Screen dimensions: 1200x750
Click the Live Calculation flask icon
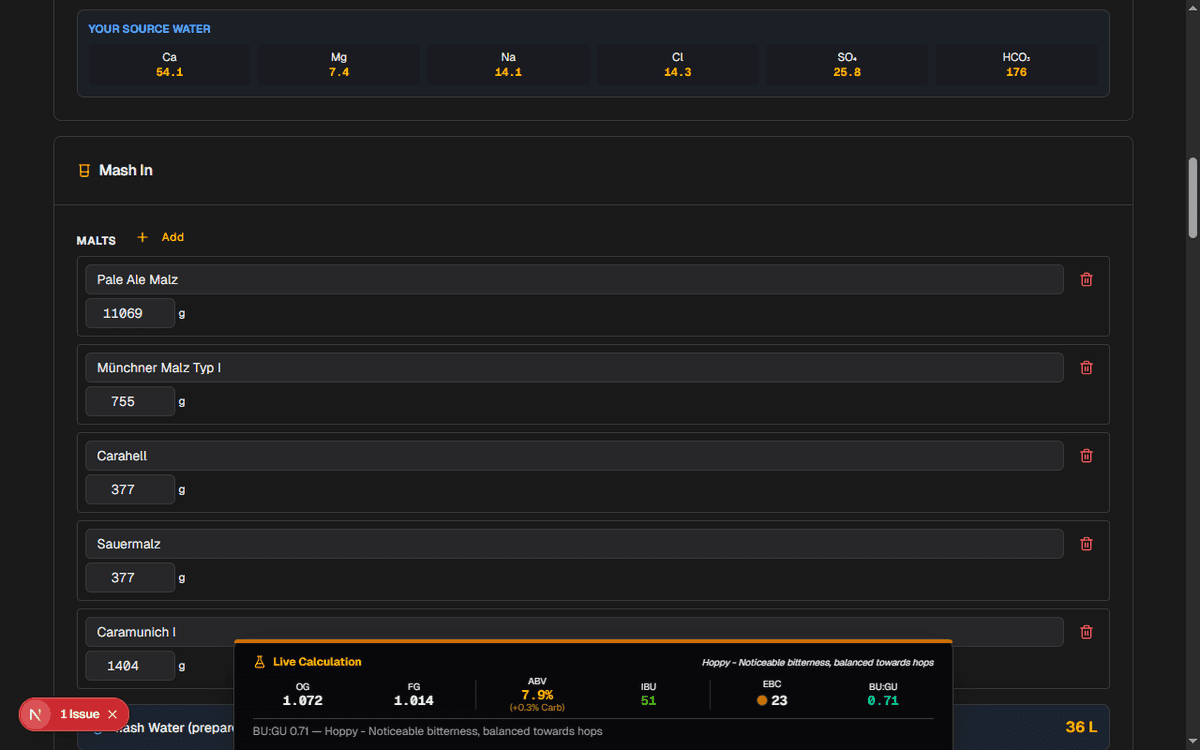tap(259, 662)
